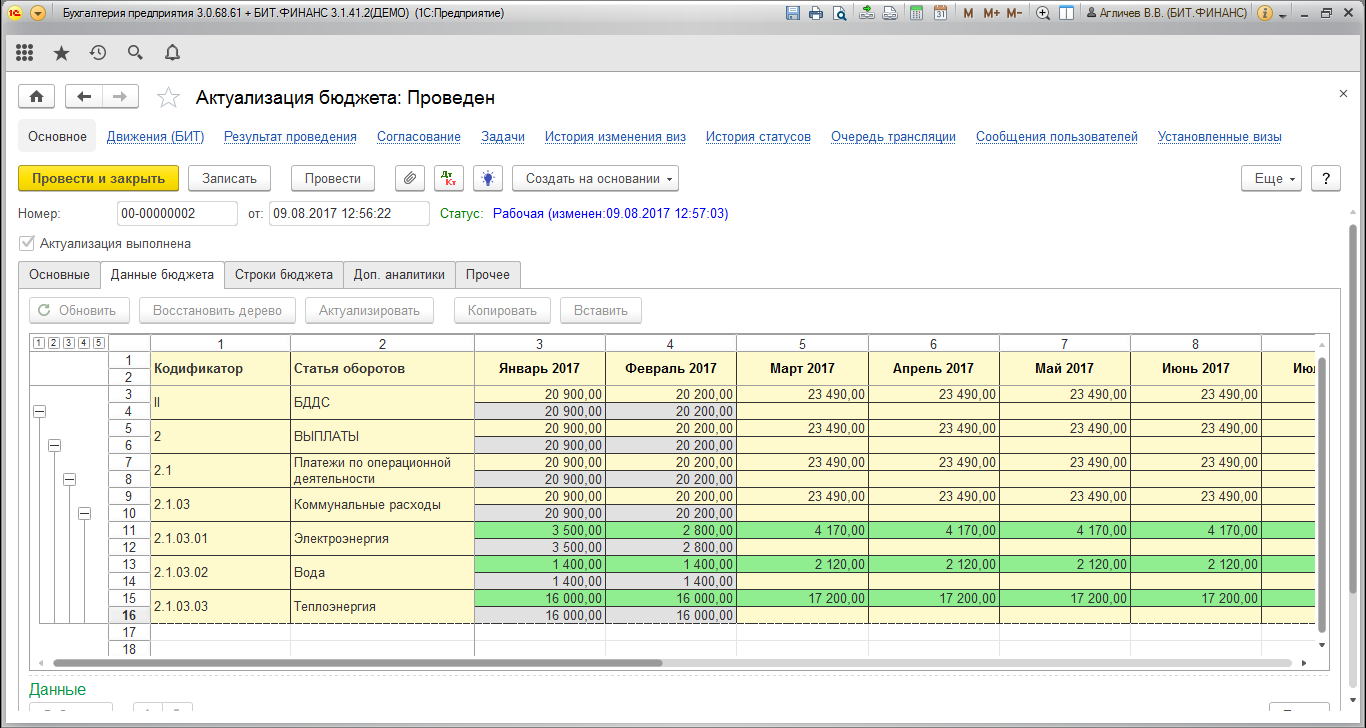
Task: Click the light bulb icon
Action: (x=488, y=178)
